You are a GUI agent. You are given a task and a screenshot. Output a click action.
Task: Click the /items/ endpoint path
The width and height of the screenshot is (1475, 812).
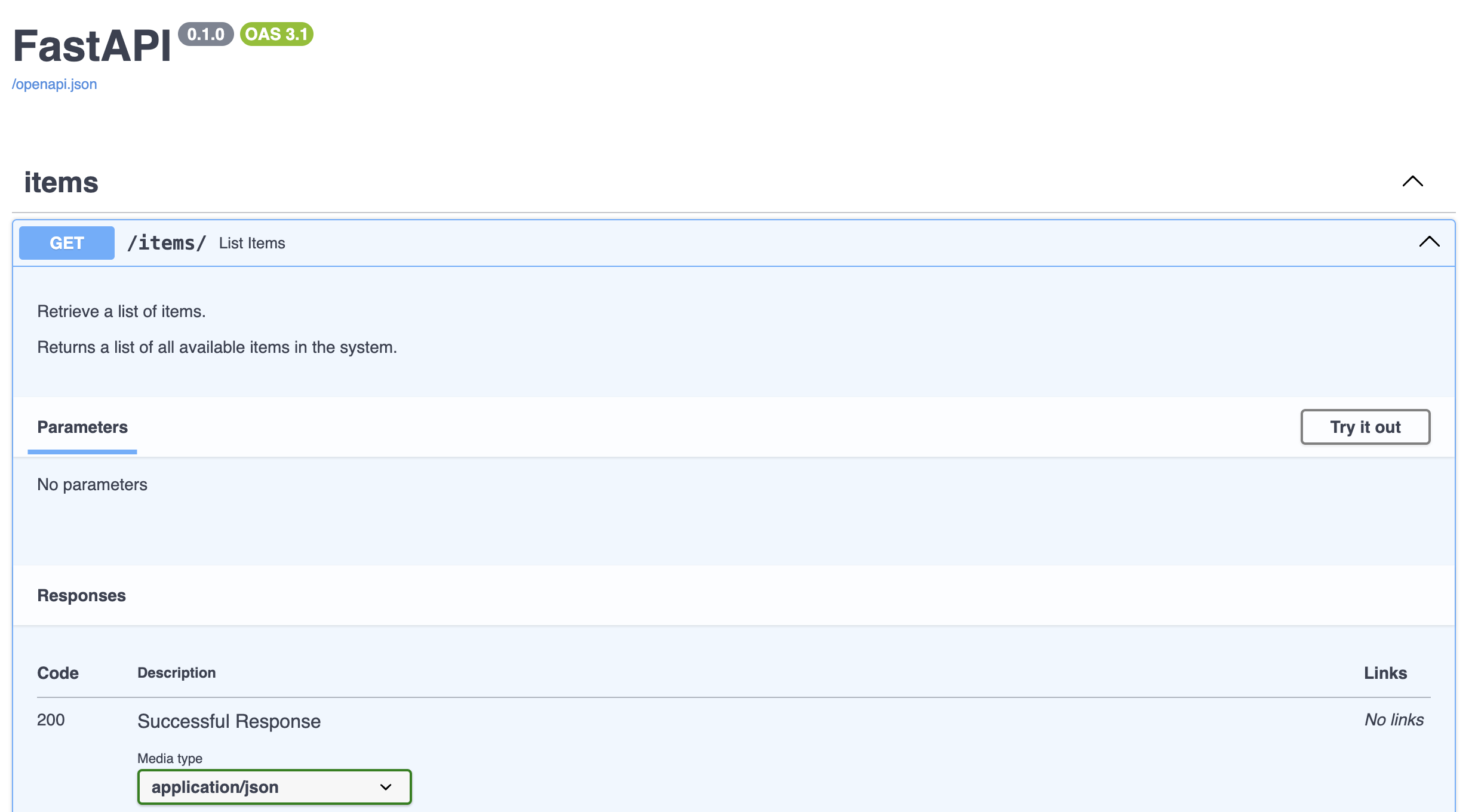[167, 243]
